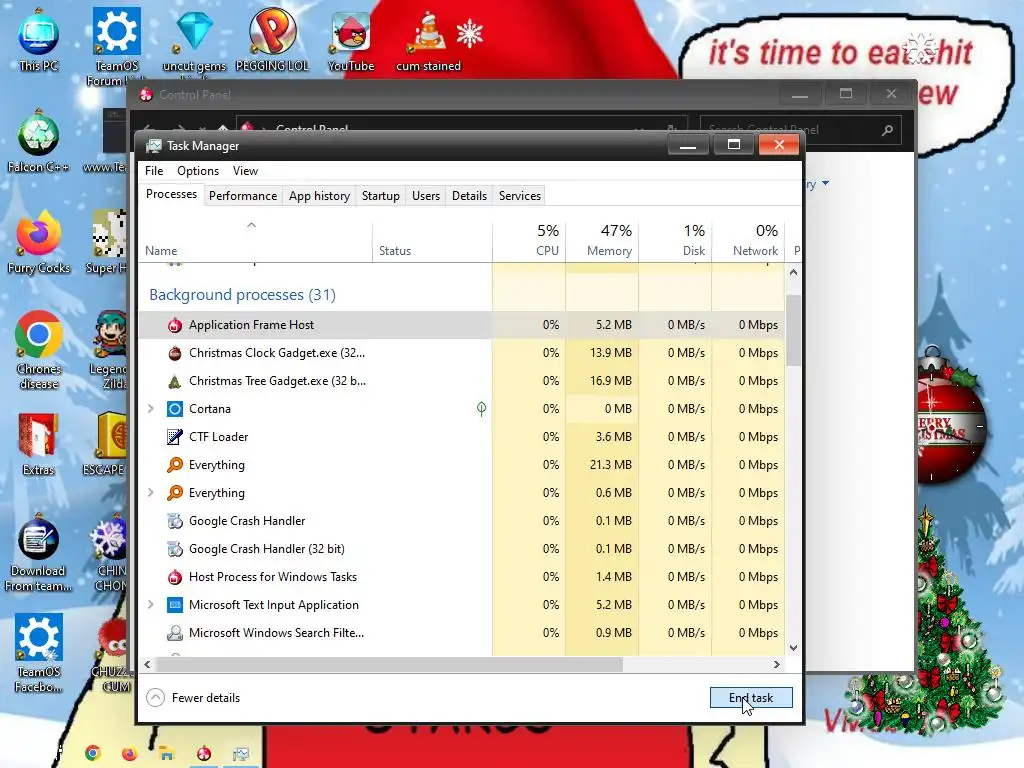Click the End task button
Image resolution: width=1024 pixels, height=768 pixels.
click(751, 698)
